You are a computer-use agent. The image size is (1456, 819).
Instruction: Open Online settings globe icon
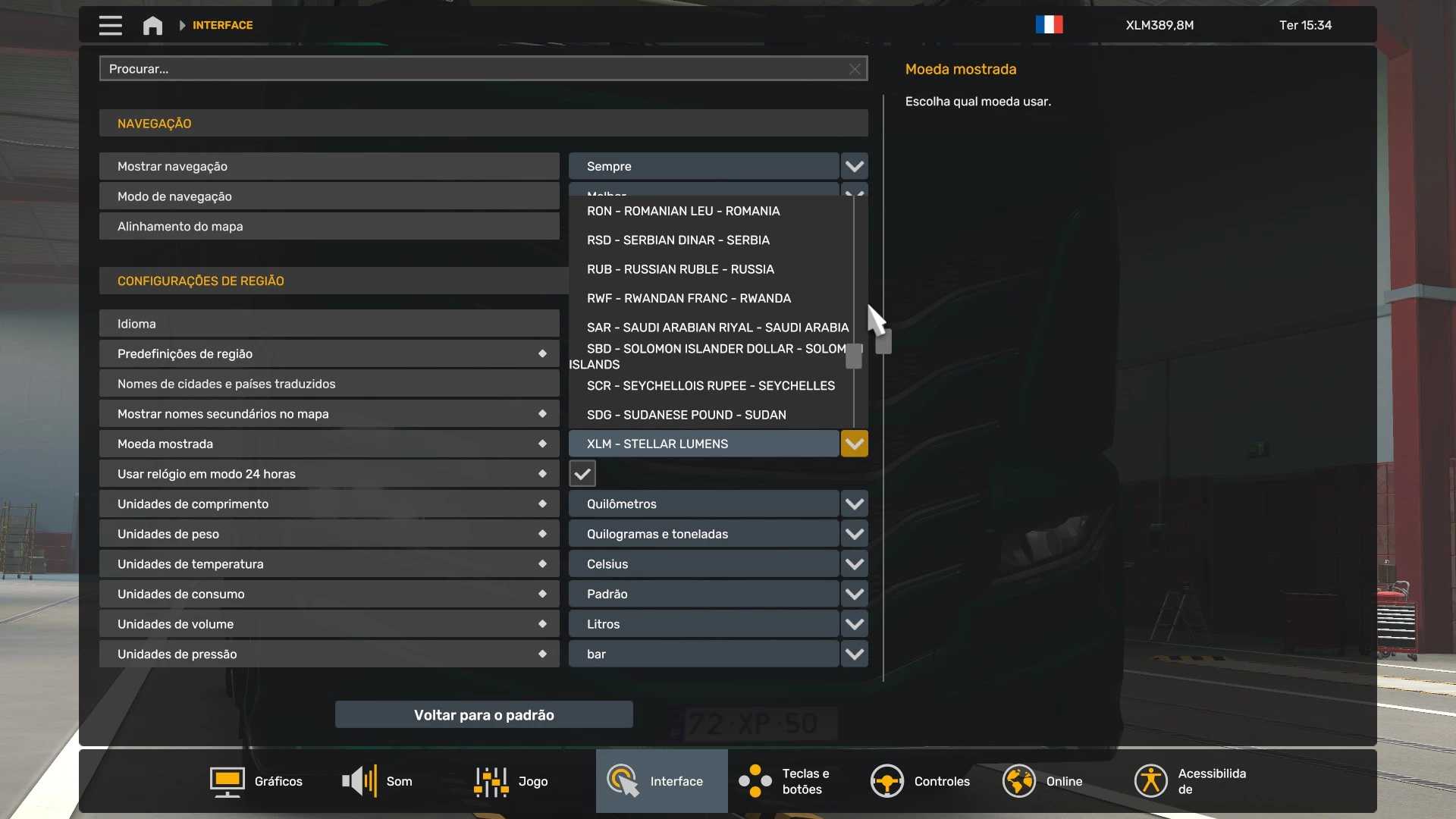[1018, 781]
